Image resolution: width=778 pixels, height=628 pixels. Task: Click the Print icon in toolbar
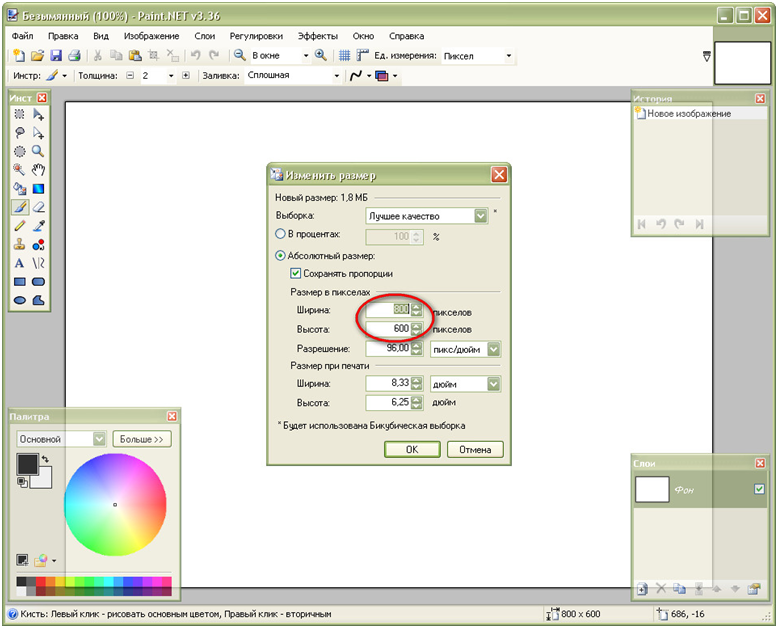(x=74, y=56)
